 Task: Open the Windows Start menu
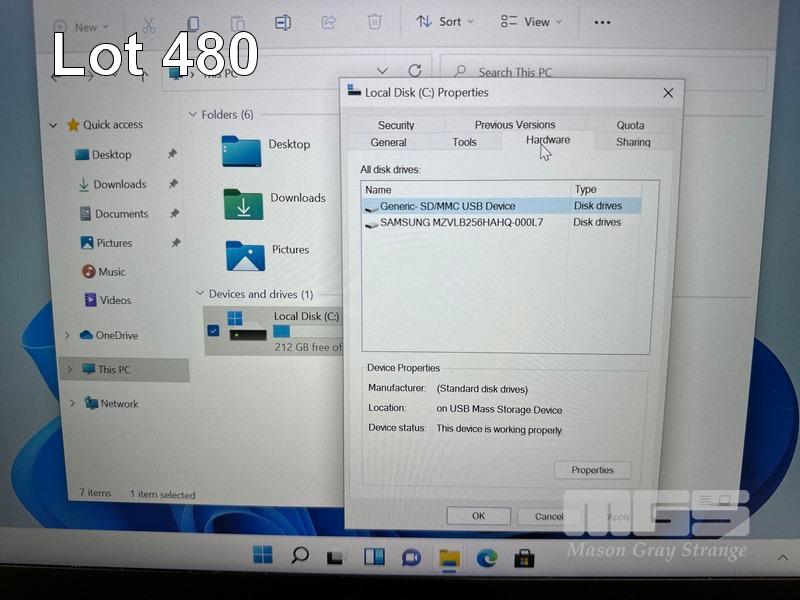[263, 556]
